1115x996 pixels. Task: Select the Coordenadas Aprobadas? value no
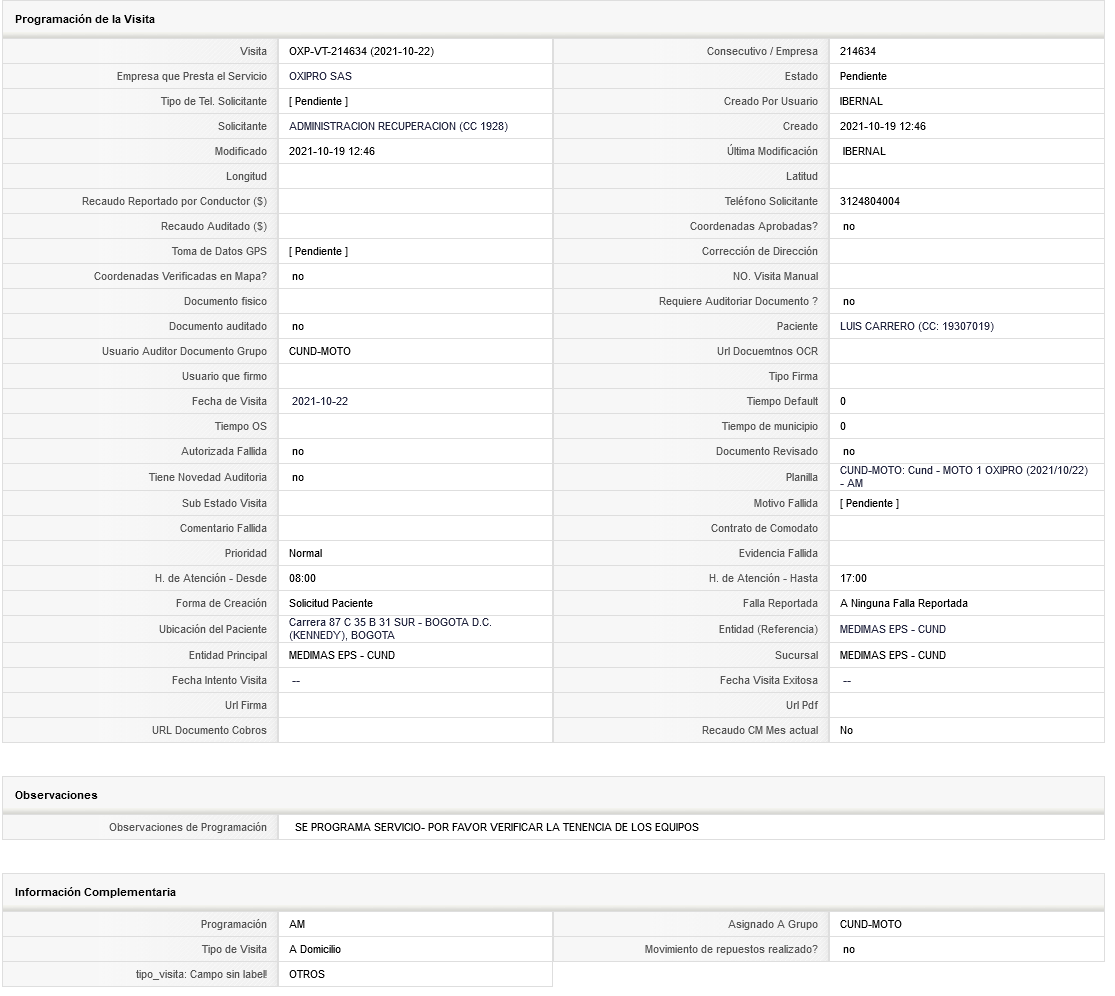(849, 226)
